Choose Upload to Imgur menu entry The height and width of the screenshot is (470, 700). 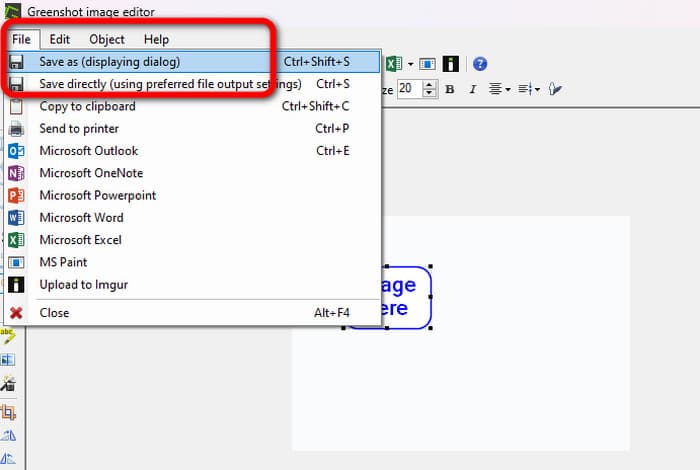click(x=192, y=285)
